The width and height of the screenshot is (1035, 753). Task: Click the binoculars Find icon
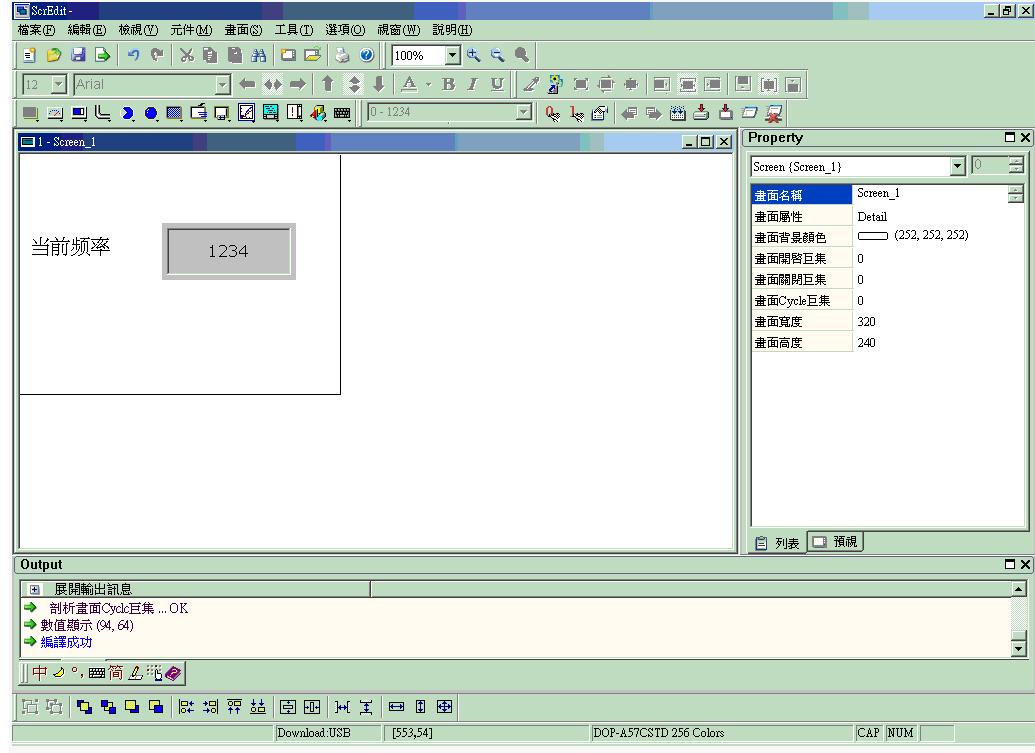pos(258,56)
